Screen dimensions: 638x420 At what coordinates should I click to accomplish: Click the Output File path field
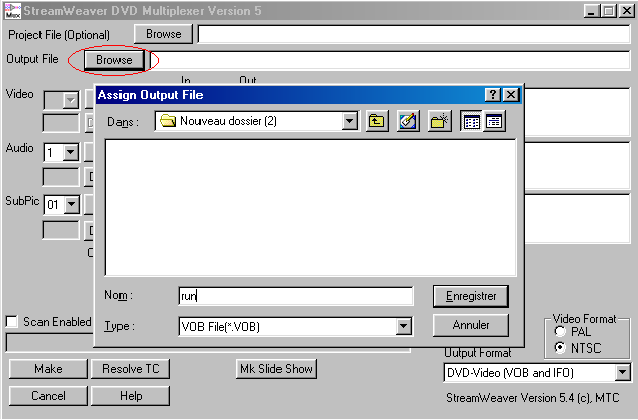pyautogui.click(x=391, y=60)
